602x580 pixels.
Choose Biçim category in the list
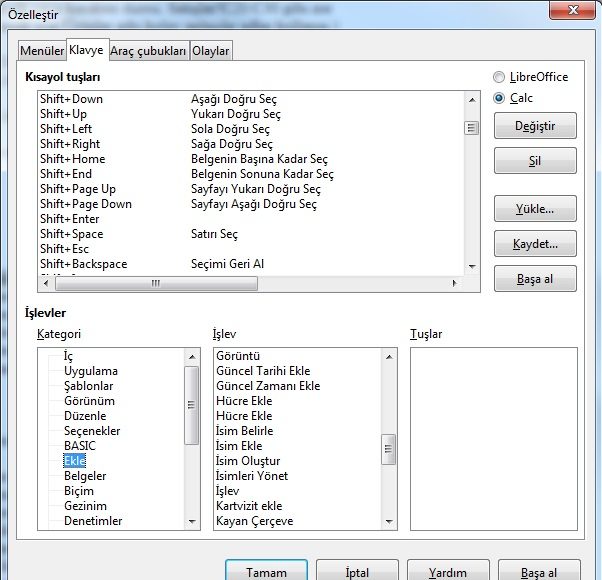[x=79, y=491]
